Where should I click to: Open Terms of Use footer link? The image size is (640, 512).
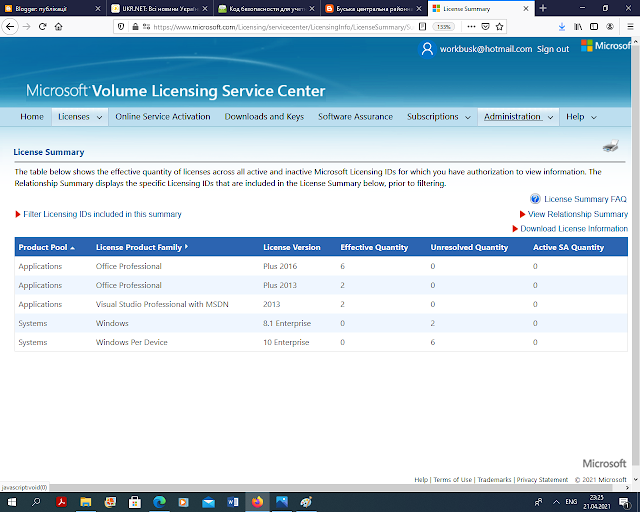452,479
